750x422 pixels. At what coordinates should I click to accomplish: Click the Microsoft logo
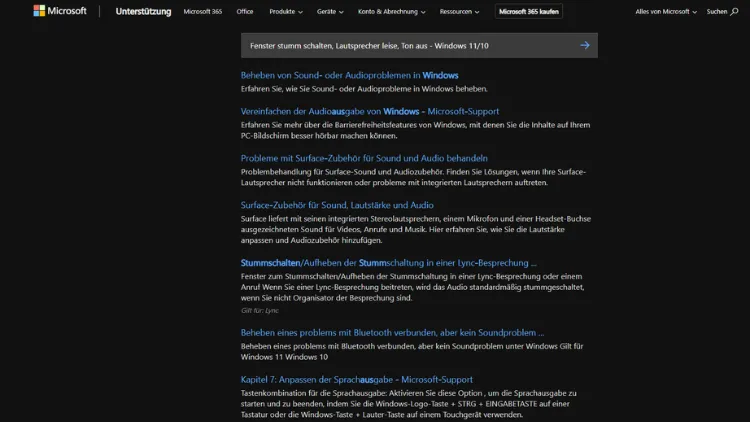pos(60,11)
